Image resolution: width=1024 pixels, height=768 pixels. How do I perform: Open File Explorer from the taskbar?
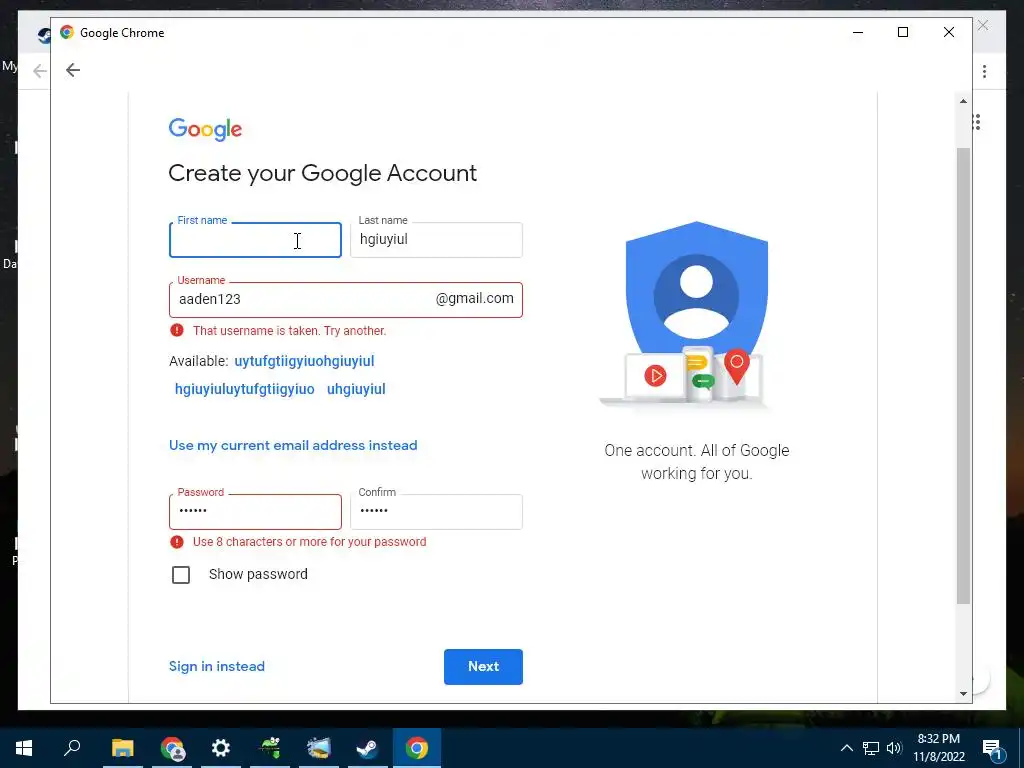tap(123, 748)
